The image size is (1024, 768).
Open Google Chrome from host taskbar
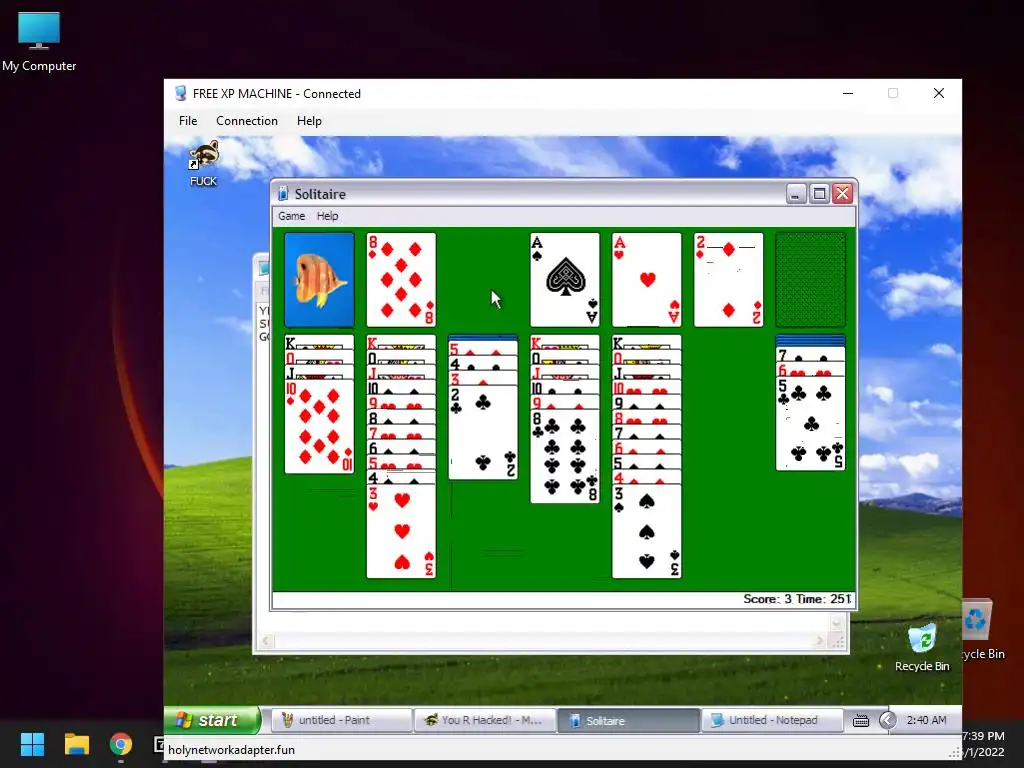(x=121, y=744)
